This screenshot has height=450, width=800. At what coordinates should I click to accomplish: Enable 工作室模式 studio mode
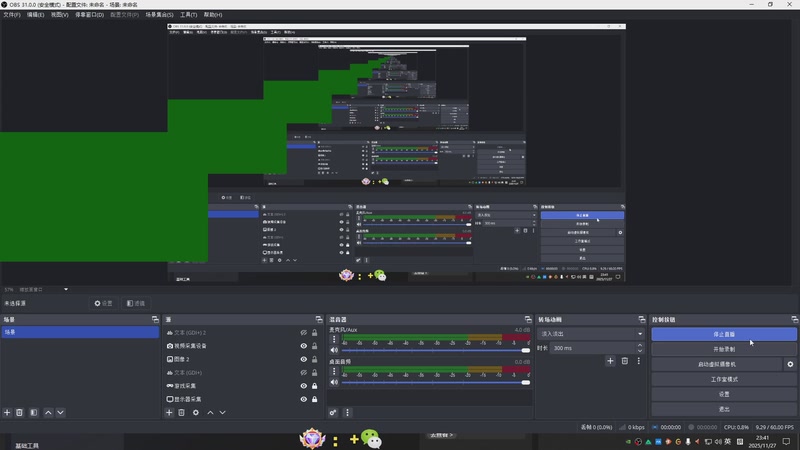tap(724, 379)
